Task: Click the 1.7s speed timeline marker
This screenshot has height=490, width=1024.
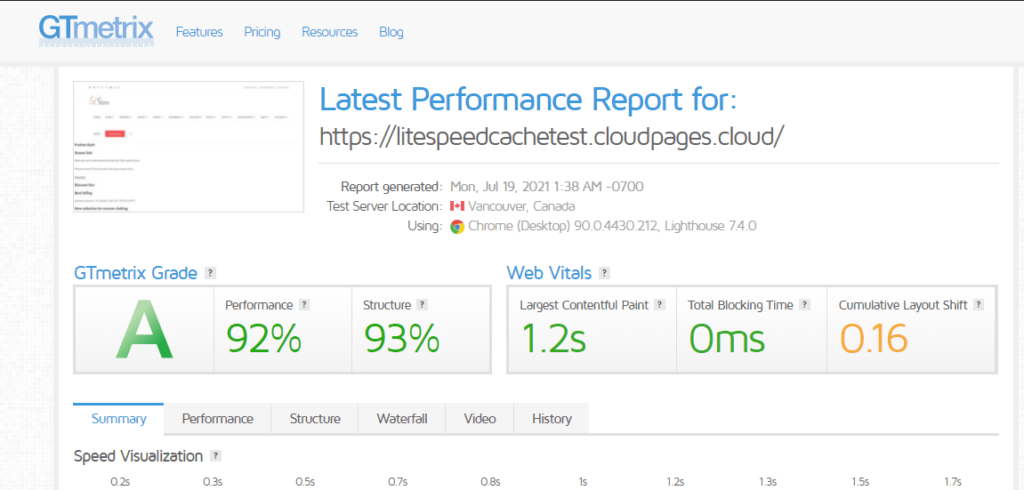Action: (952, 482)
